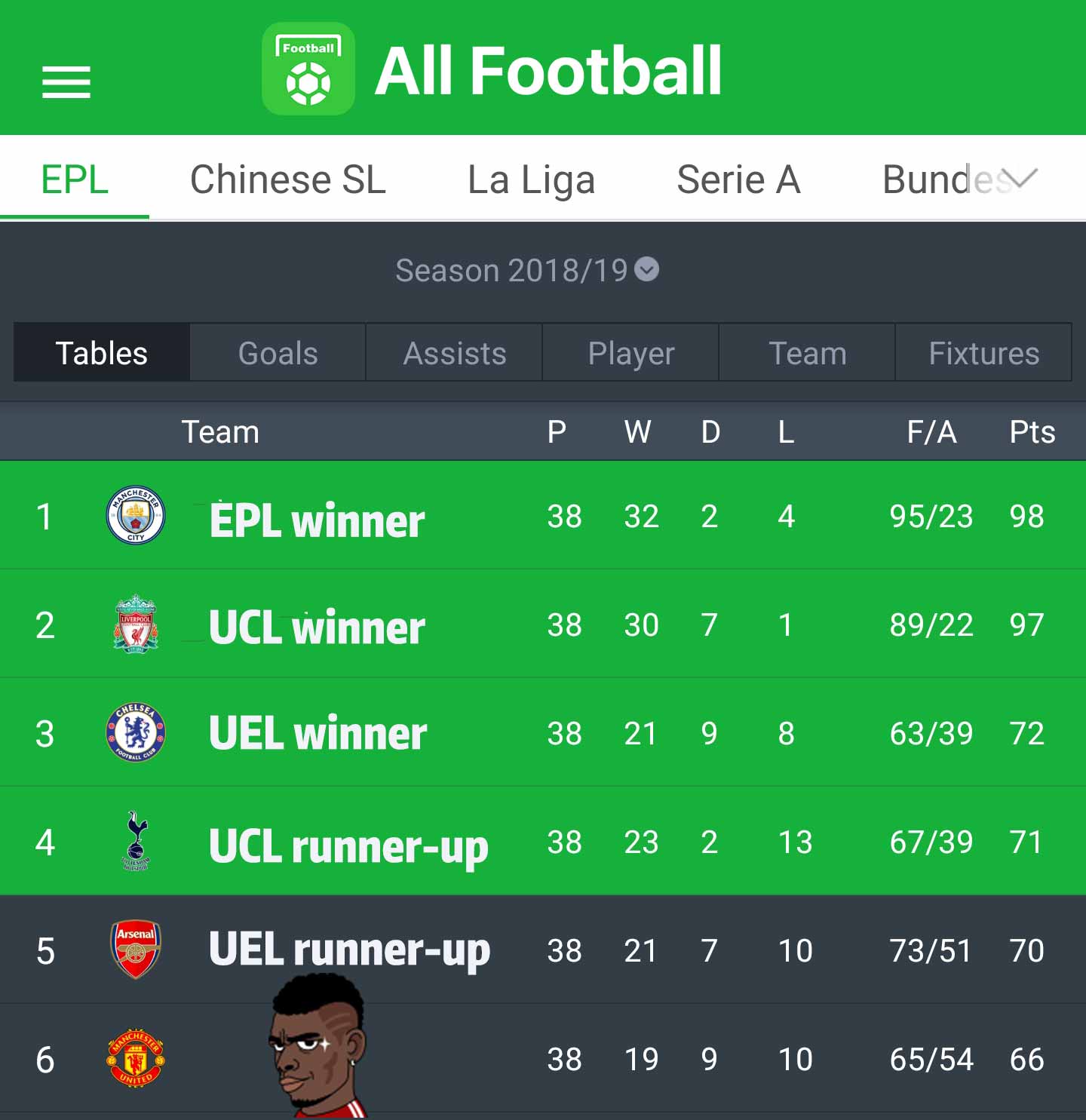Expand the league list chevron
The image size is (1086, 1120).
coord(1023,179)
